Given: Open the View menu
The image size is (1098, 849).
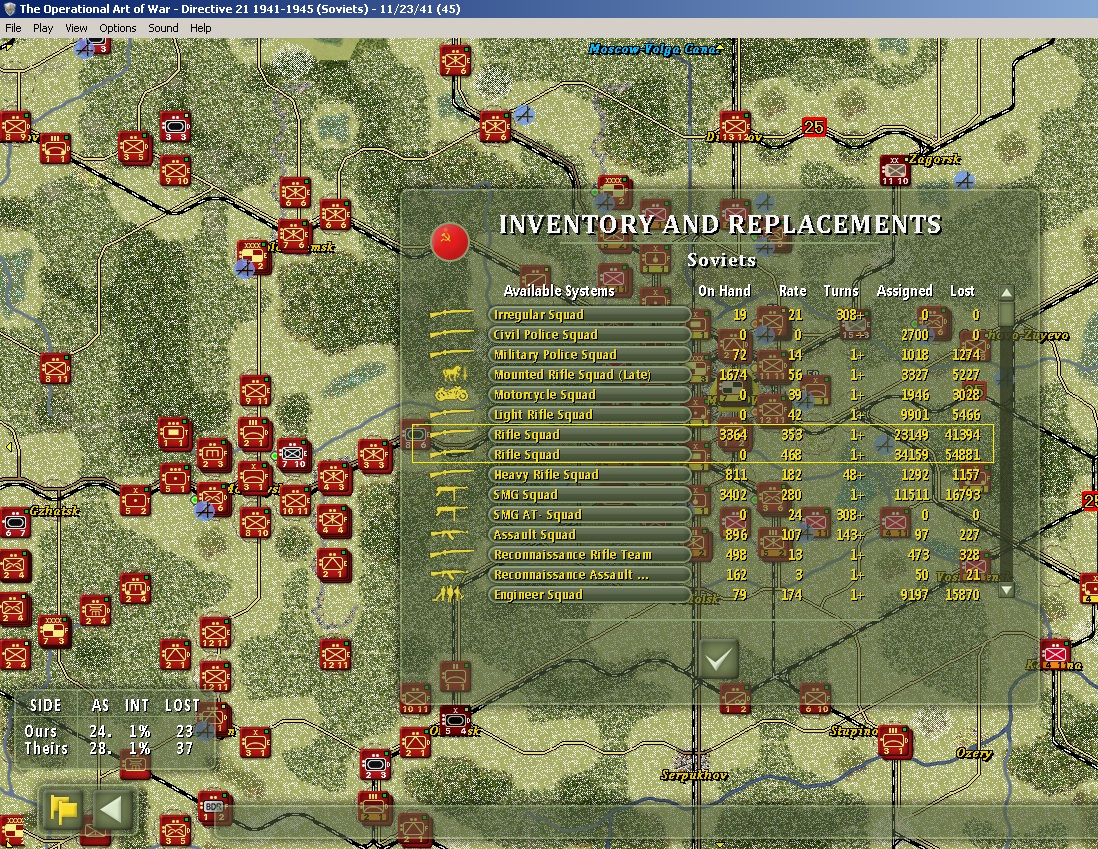Looking at the screenshot, I should 76,28.
